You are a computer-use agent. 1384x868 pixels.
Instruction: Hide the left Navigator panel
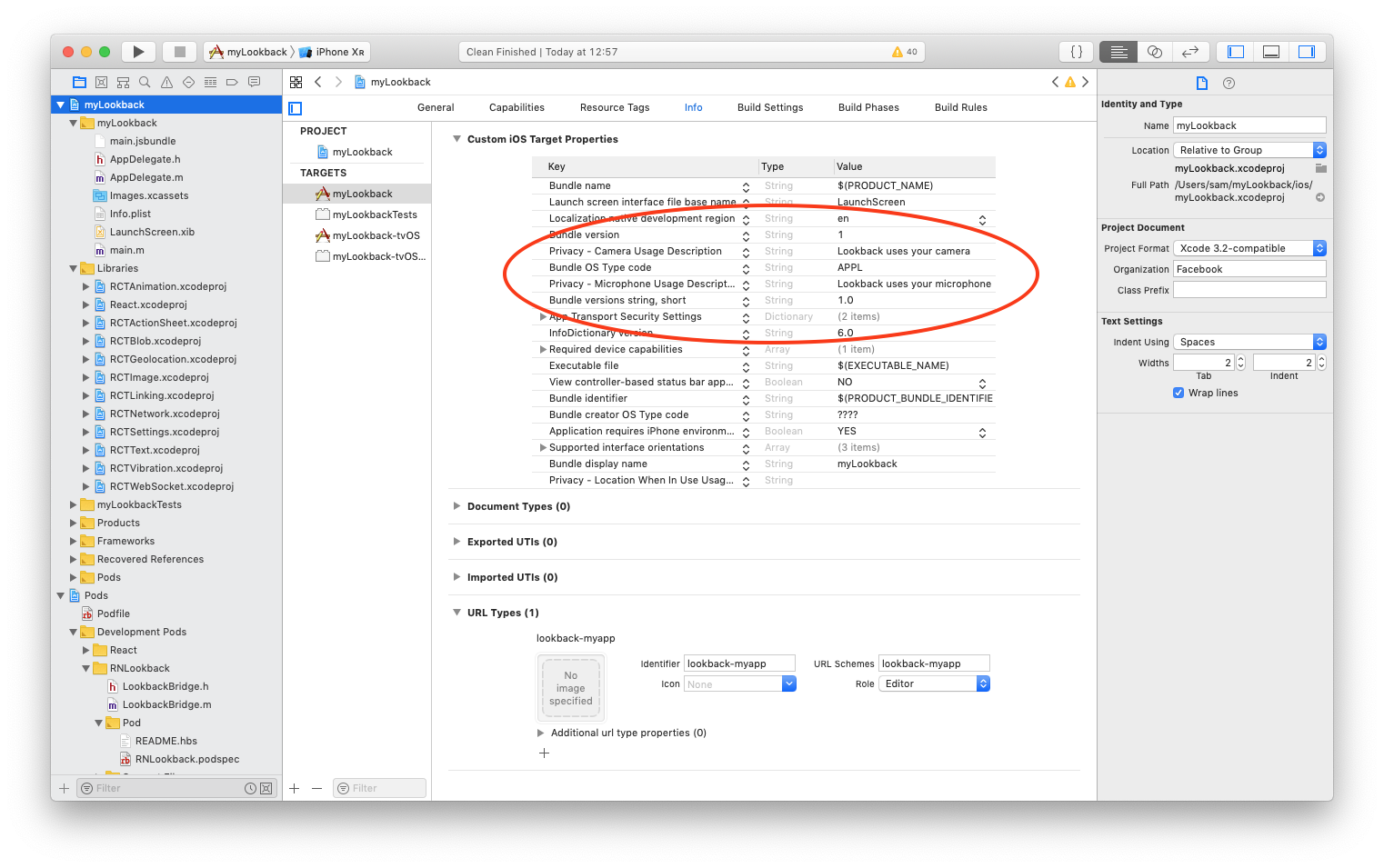(x=1236, y=52)
